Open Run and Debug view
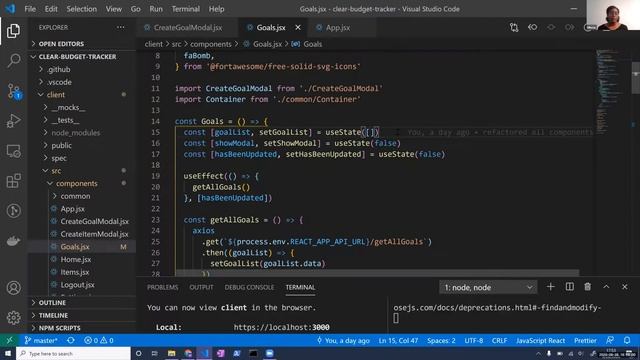640x360 pixels. [13, 121]
